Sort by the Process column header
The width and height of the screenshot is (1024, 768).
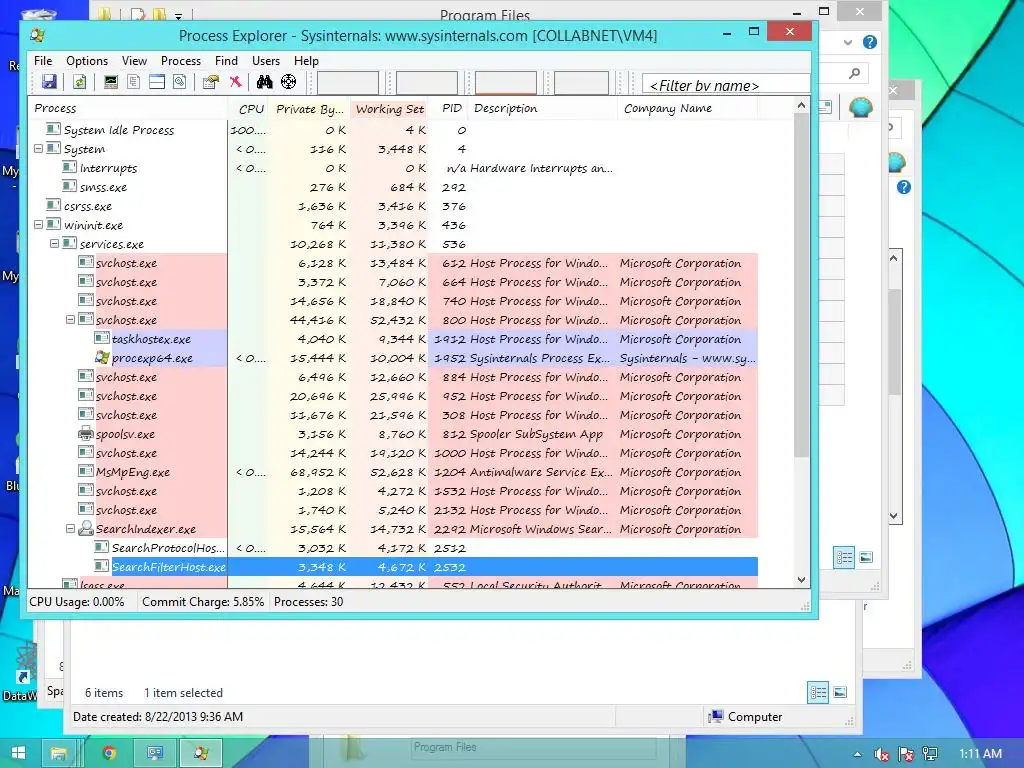[128, 108]
